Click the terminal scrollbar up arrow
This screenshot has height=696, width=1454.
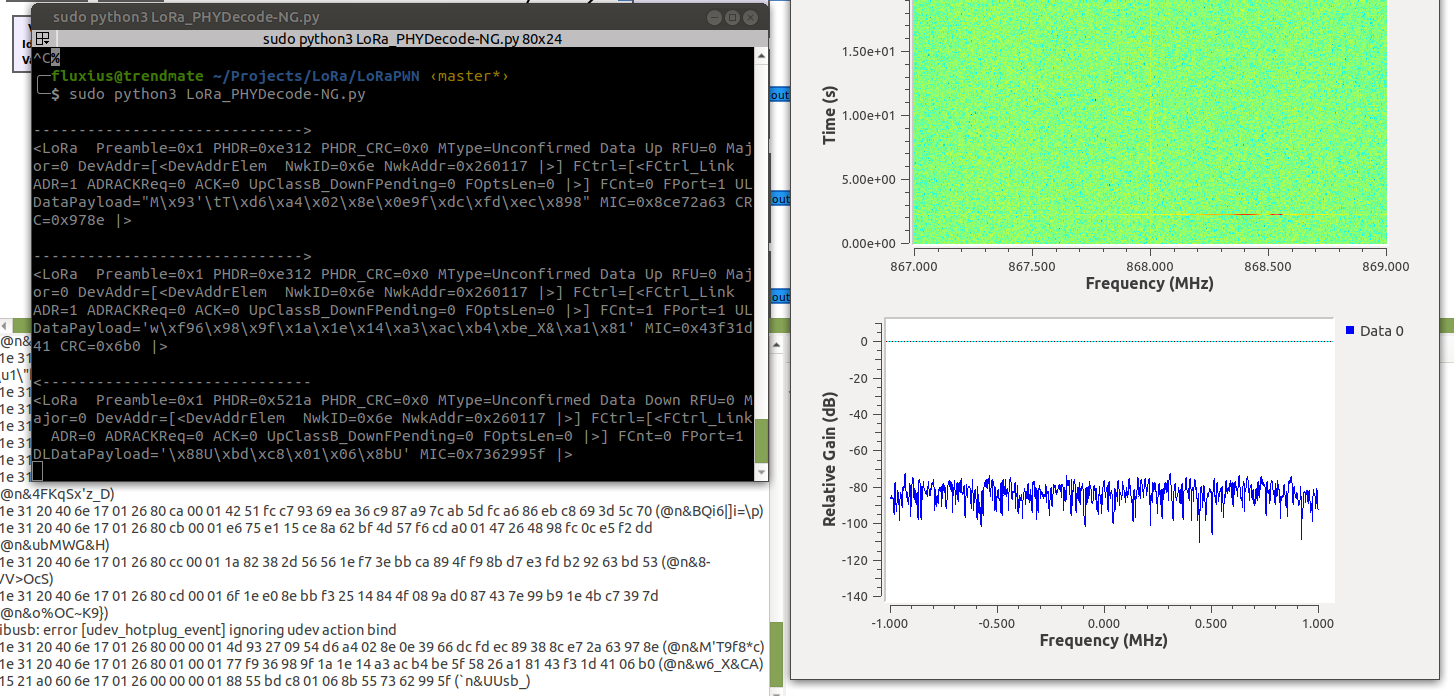(761, 53)
